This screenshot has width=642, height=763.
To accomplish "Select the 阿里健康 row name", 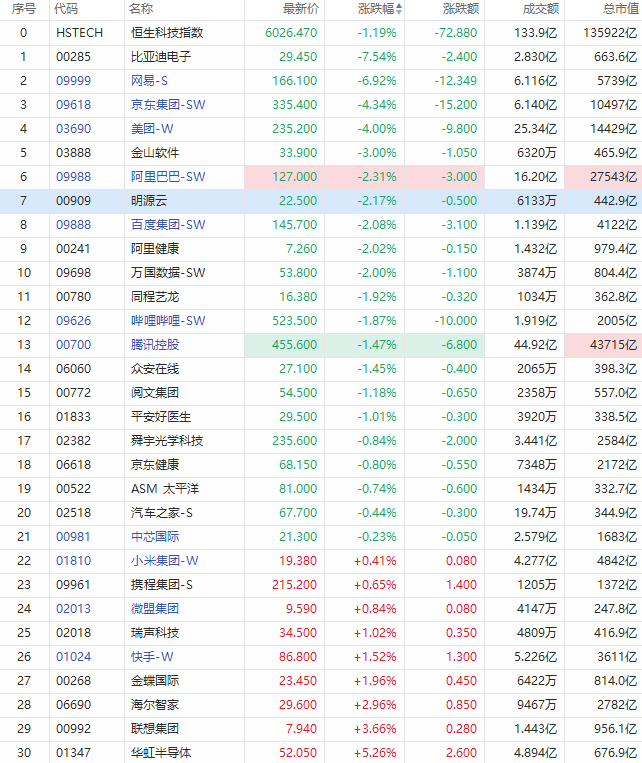I will 155,249.
